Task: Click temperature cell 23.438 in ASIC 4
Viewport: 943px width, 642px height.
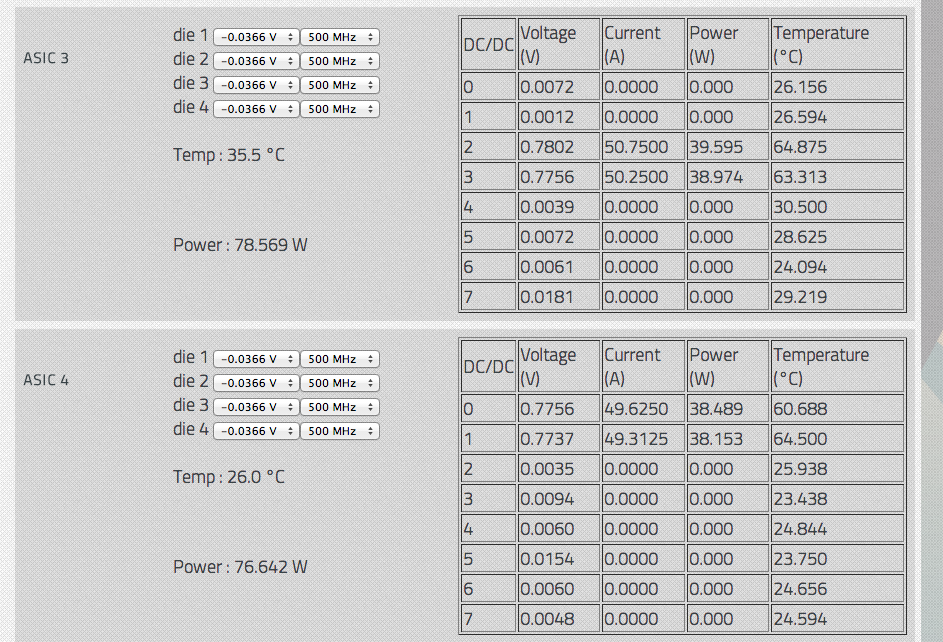Action: tap(838, 499)
